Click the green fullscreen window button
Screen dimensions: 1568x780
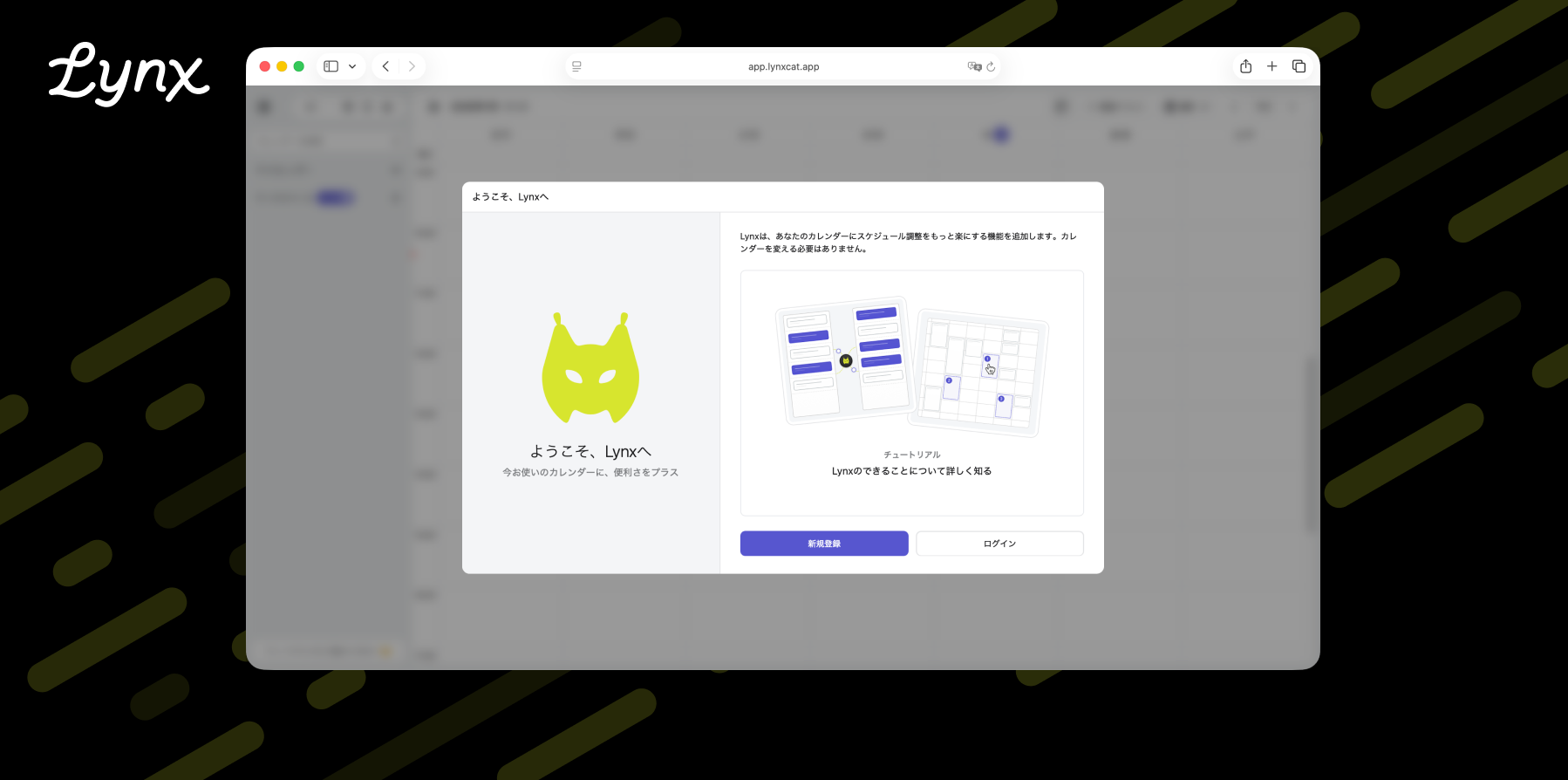(299, 66)
